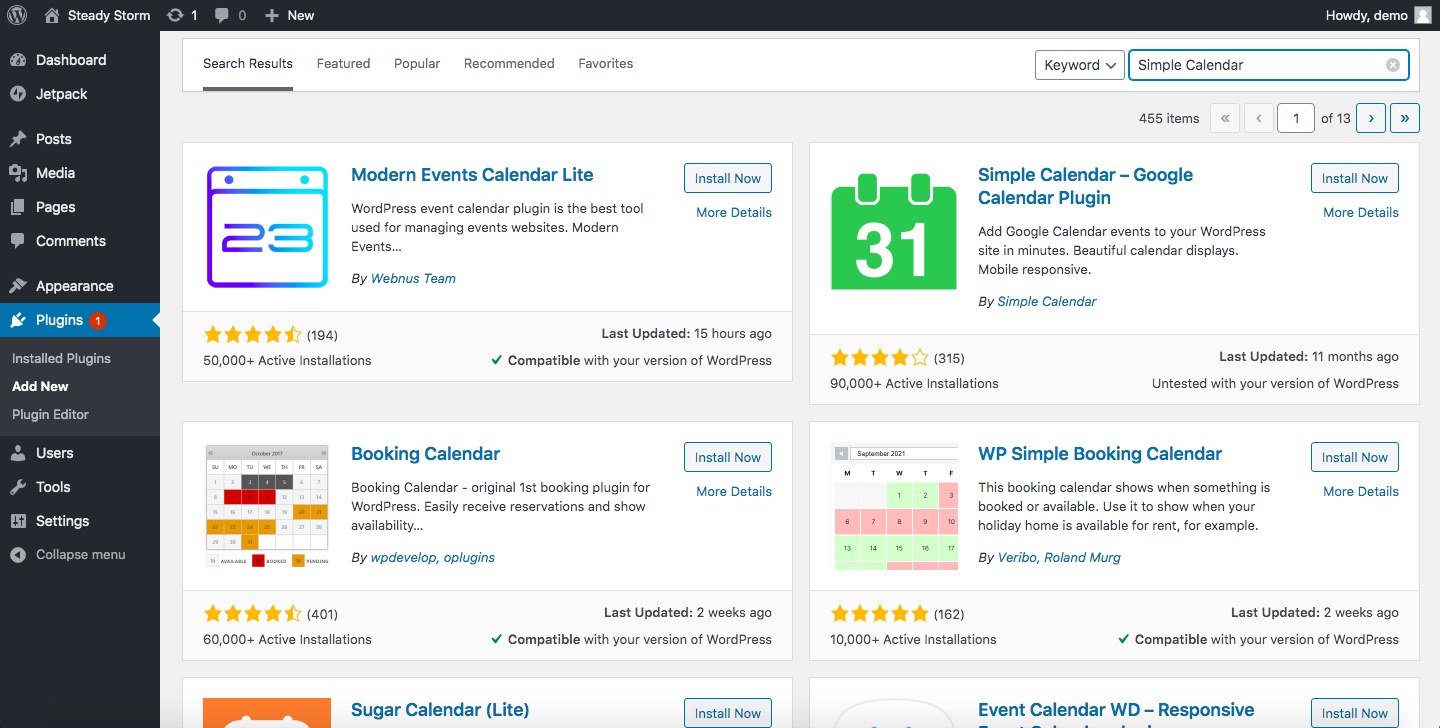Viewport: 1440px width, 728px height.
Task: Click the Users icon in sidebar
Action: (x=18, y=453)
